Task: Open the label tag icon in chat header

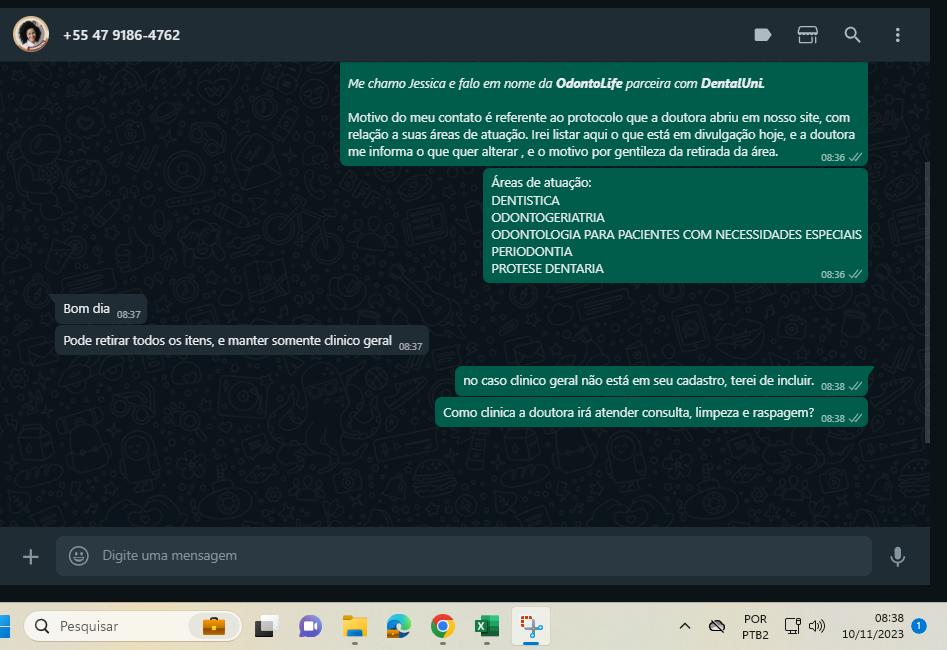Action: 763,35
